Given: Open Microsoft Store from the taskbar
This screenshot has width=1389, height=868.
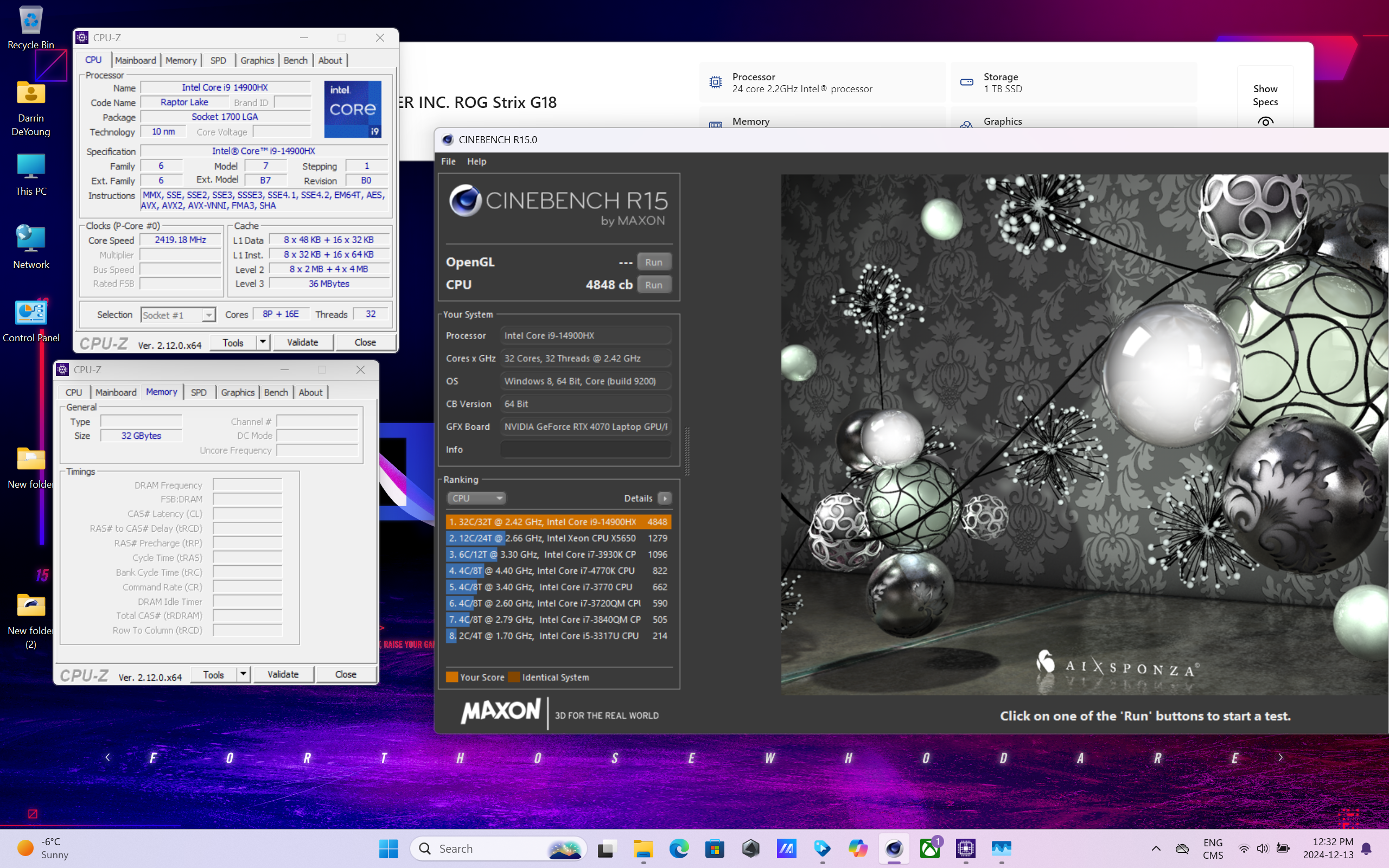Looking at the screenshot, I should coord(715,848).
